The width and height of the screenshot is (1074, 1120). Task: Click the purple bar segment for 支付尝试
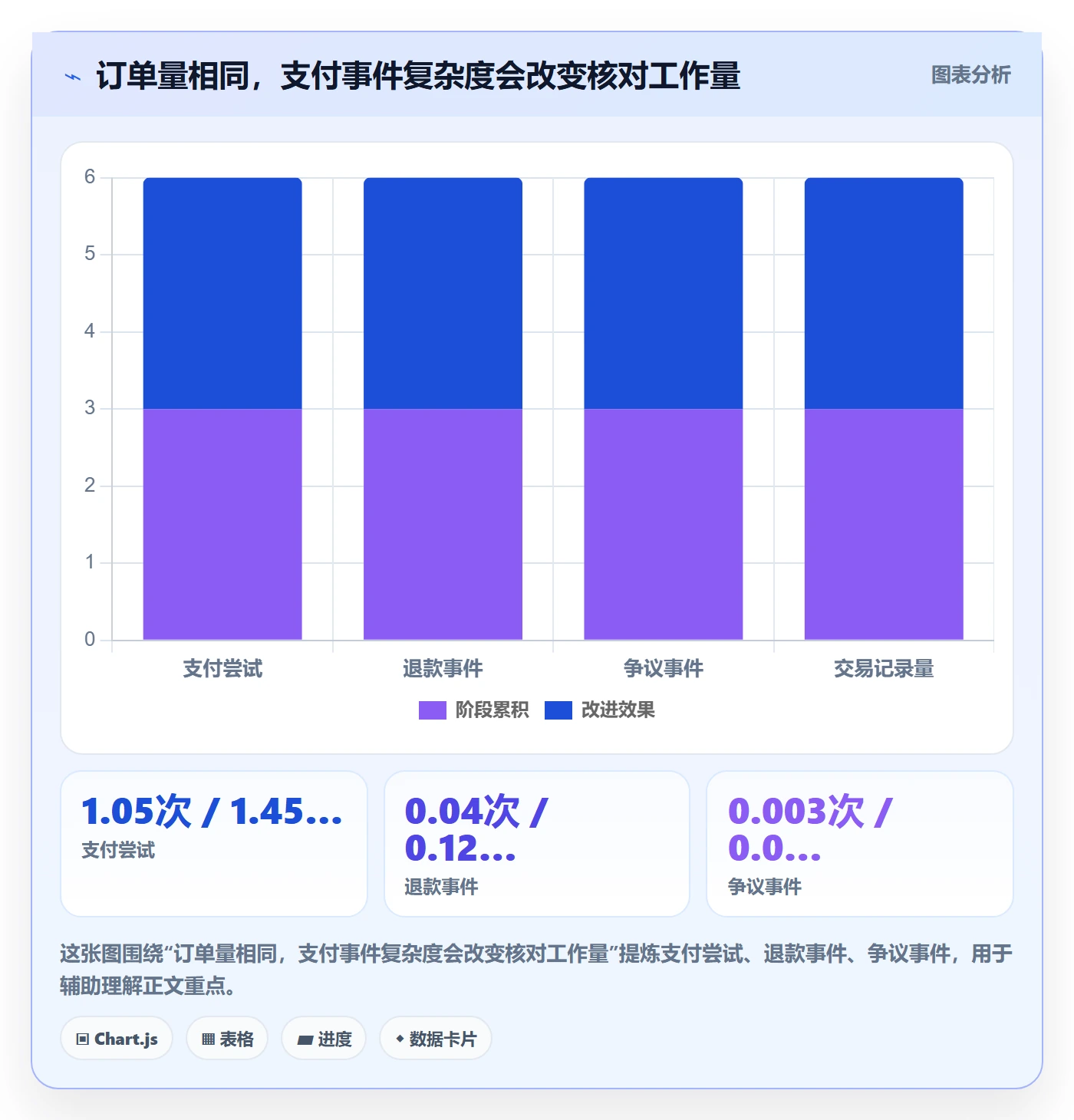[x=222, y=524]
